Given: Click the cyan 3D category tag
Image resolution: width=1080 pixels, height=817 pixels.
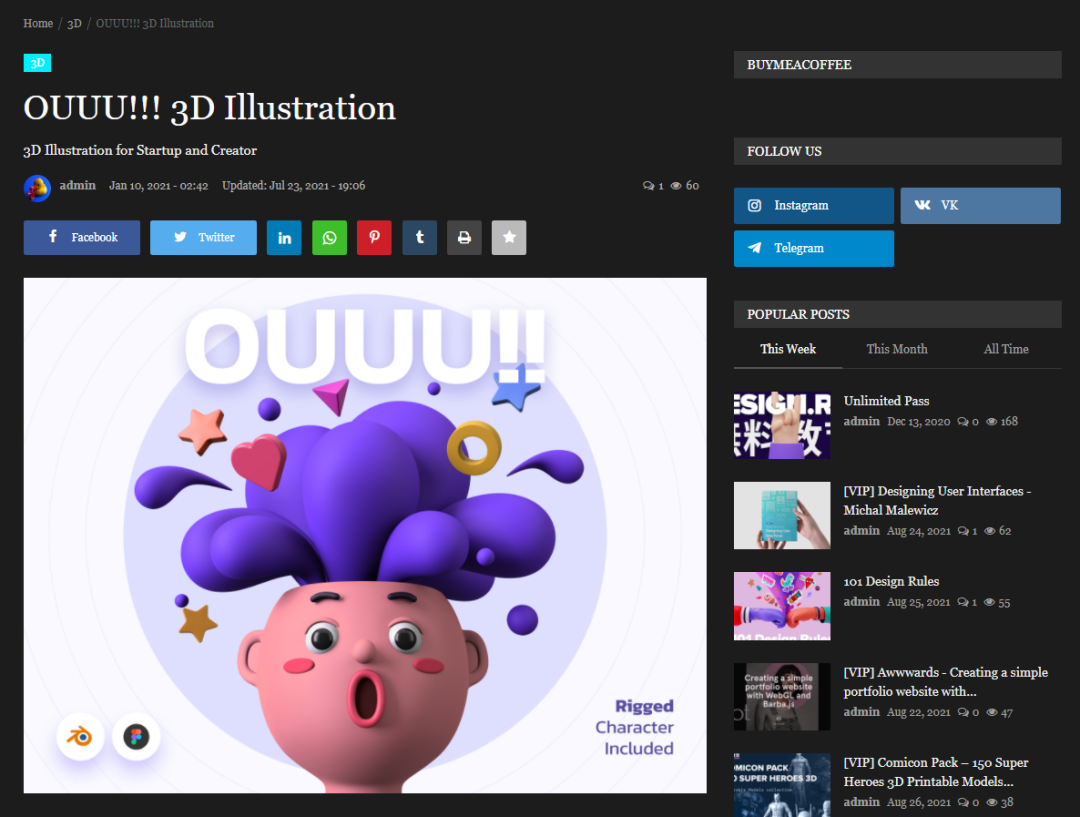Looking at the screenshot, I should (37, 63).
